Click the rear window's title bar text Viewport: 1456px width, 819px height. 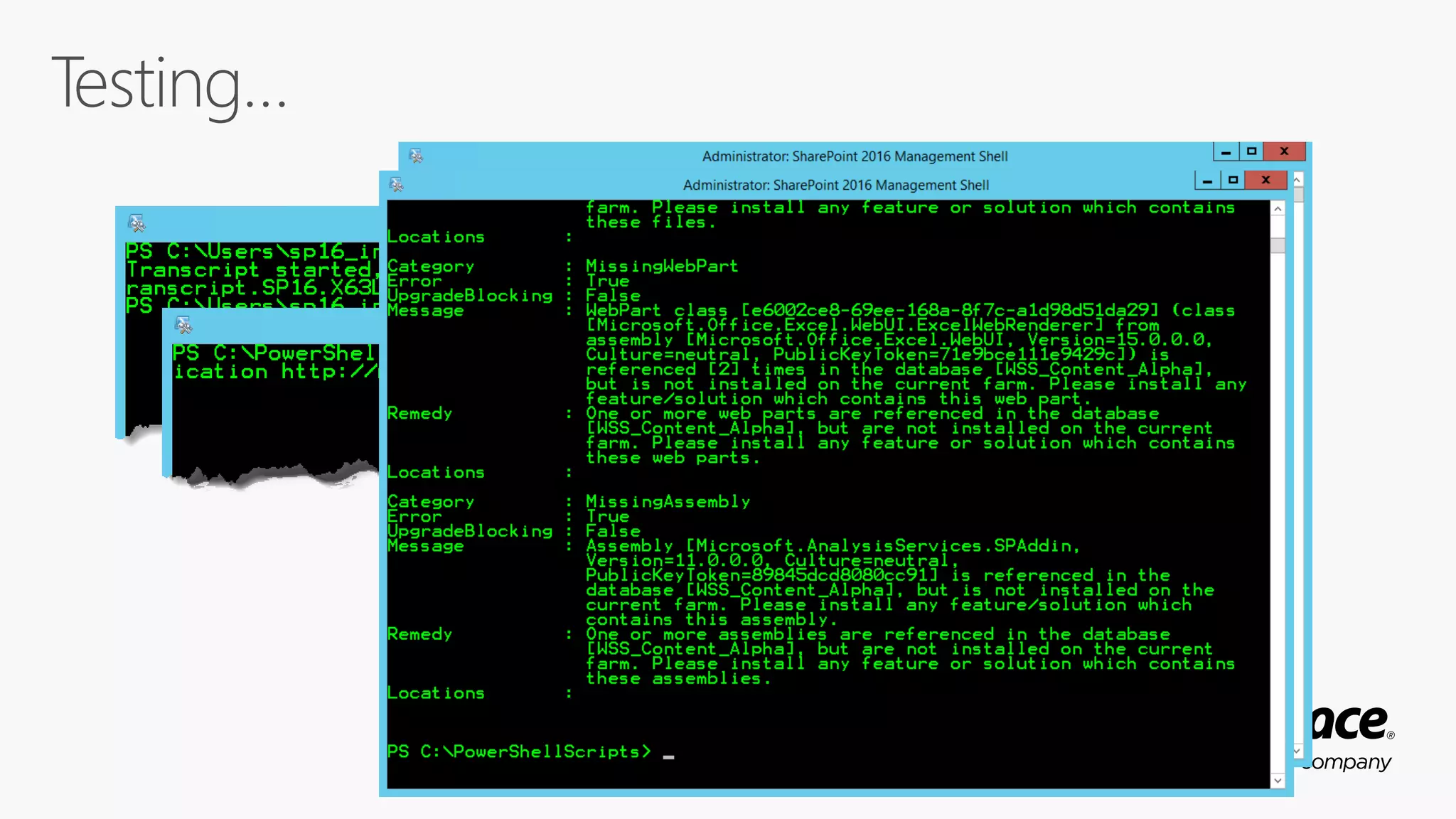click(855, 156)
